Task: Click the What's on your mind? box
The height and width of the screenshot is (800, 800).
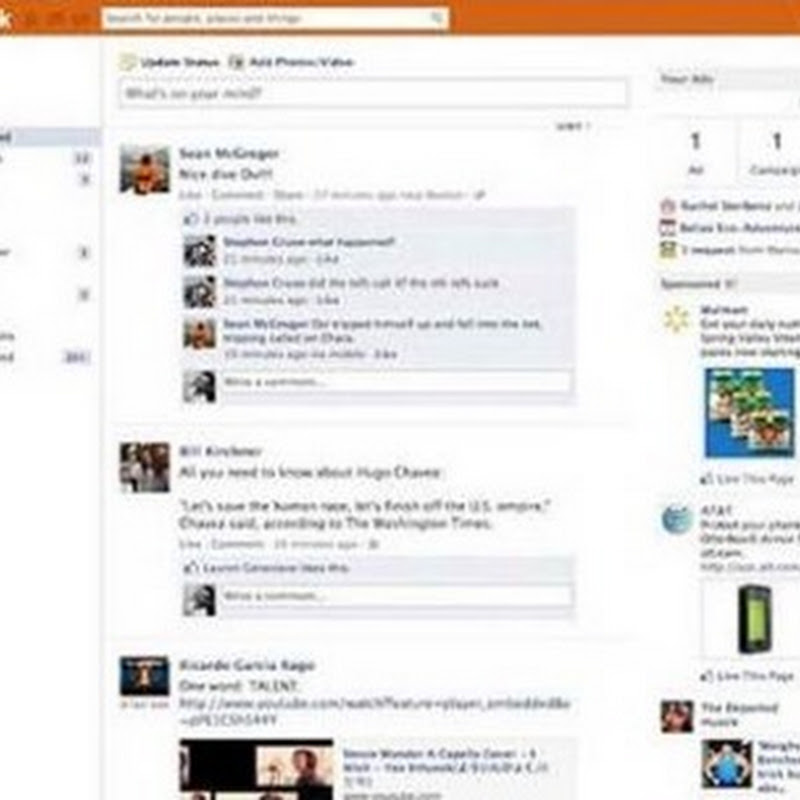Action: tap(373, 93)
